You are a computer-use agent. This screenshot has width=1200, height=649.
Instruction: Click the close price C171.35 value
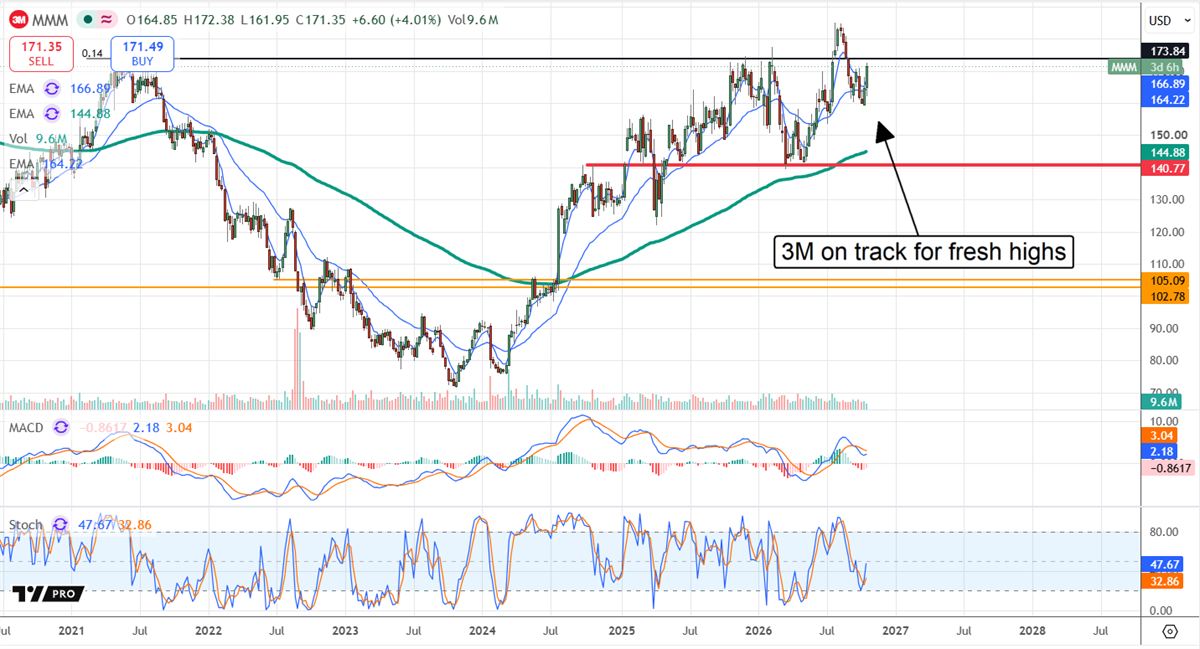[x=319, y=19]
